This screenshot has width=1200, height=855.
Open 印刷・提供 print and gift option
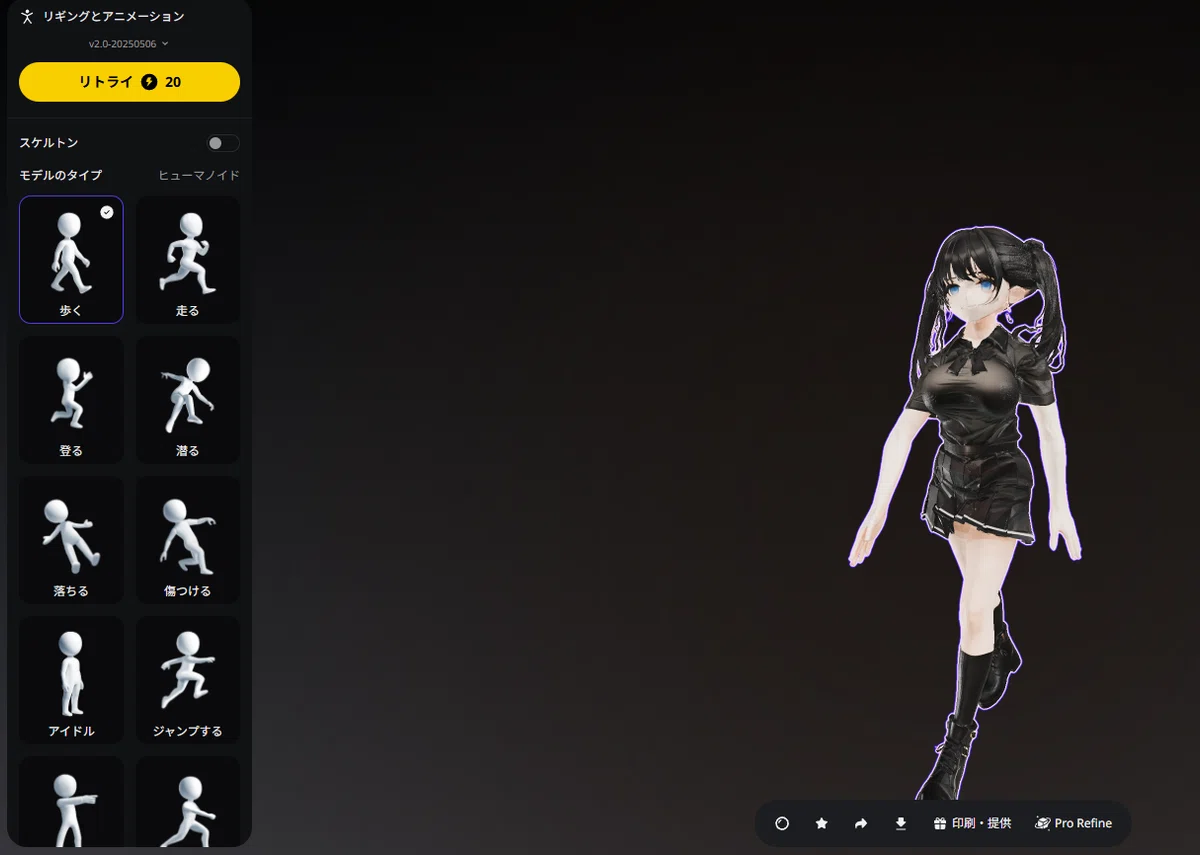[x=972, y=823]
